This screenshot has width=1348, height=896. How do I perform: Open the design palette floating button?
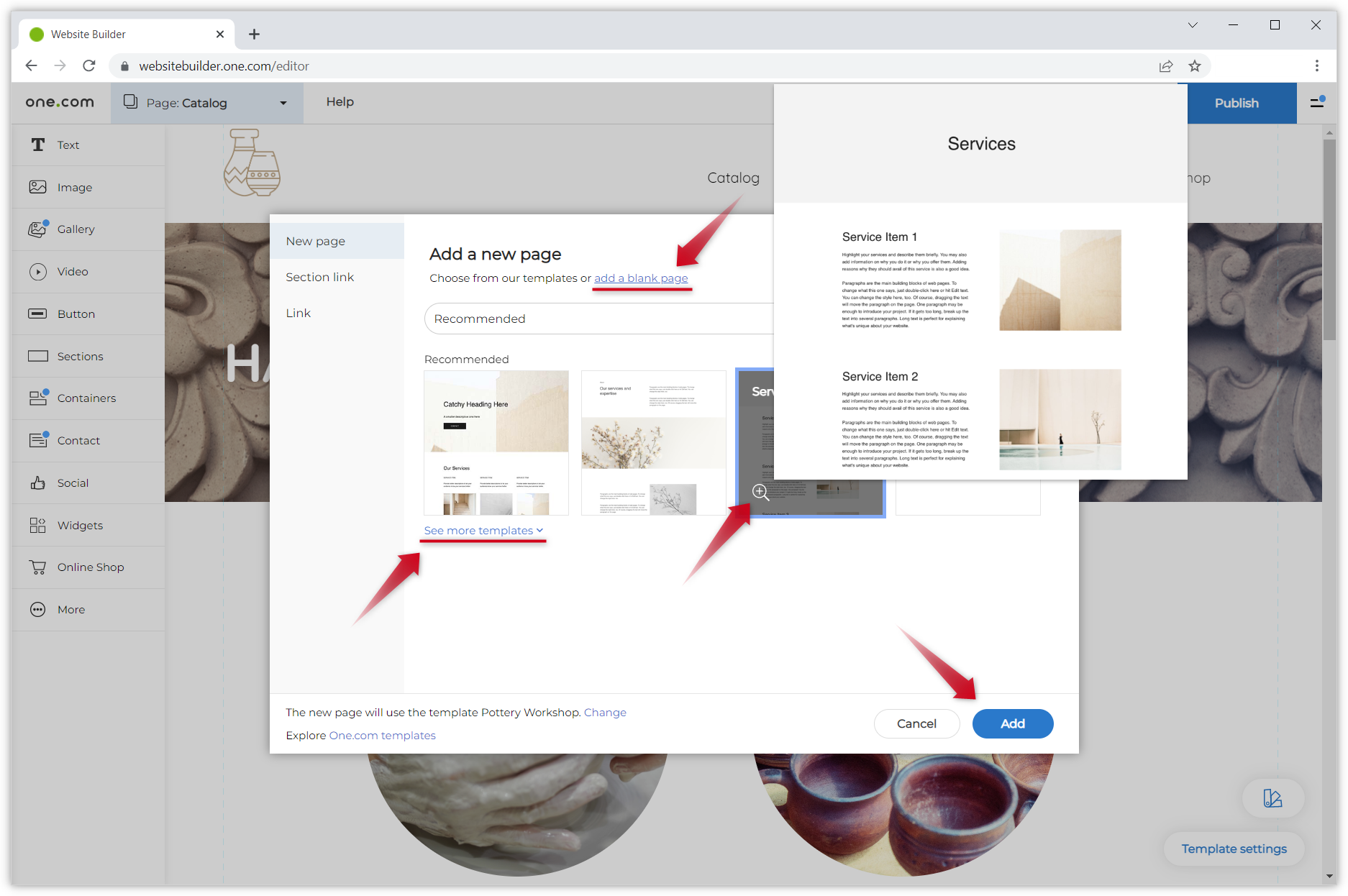[1272, 798]
